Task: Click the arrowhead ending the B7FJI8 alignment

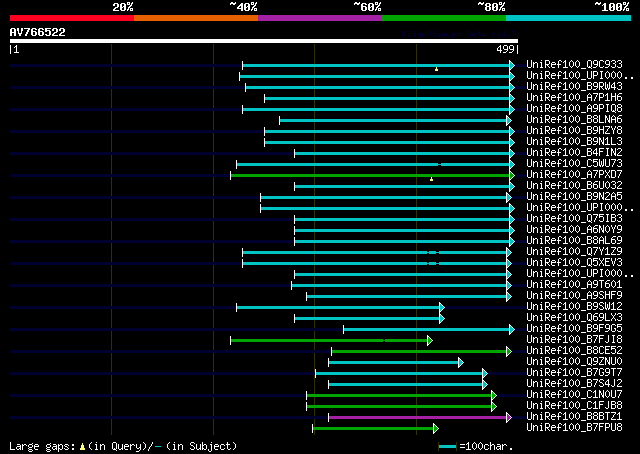Action: point(430,340)
